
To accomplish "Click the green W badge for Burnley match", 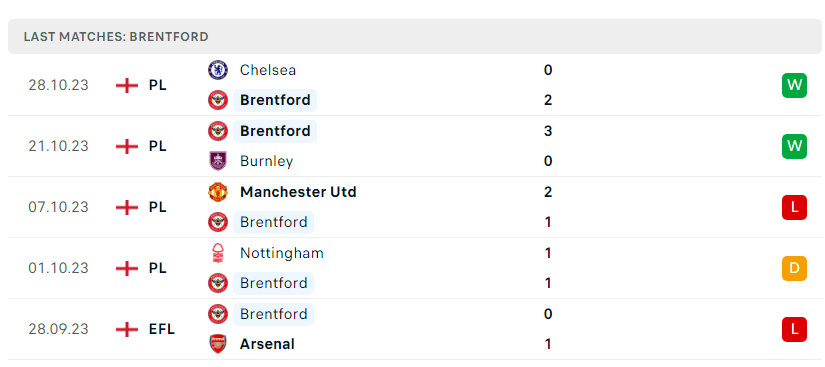I will coord(794,146).
